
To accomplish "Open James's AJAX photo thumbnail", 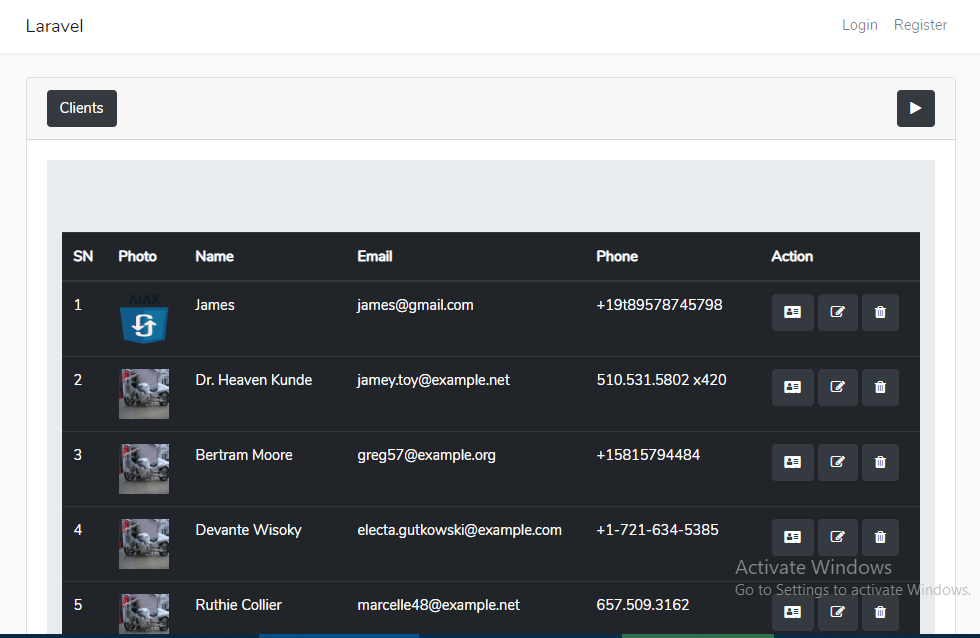I will tap(144, 319).
